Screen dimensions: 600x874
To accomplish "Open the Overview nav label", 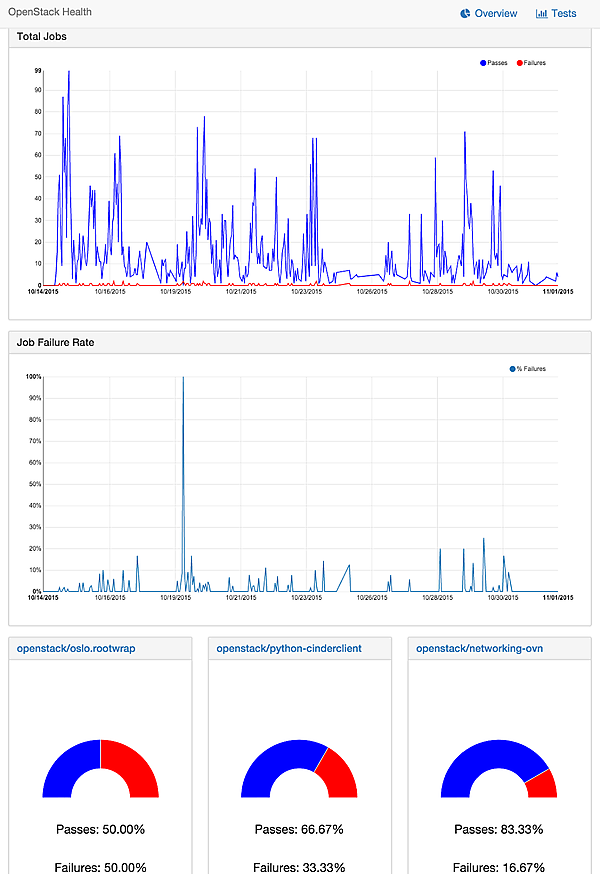I will [496, 13].
